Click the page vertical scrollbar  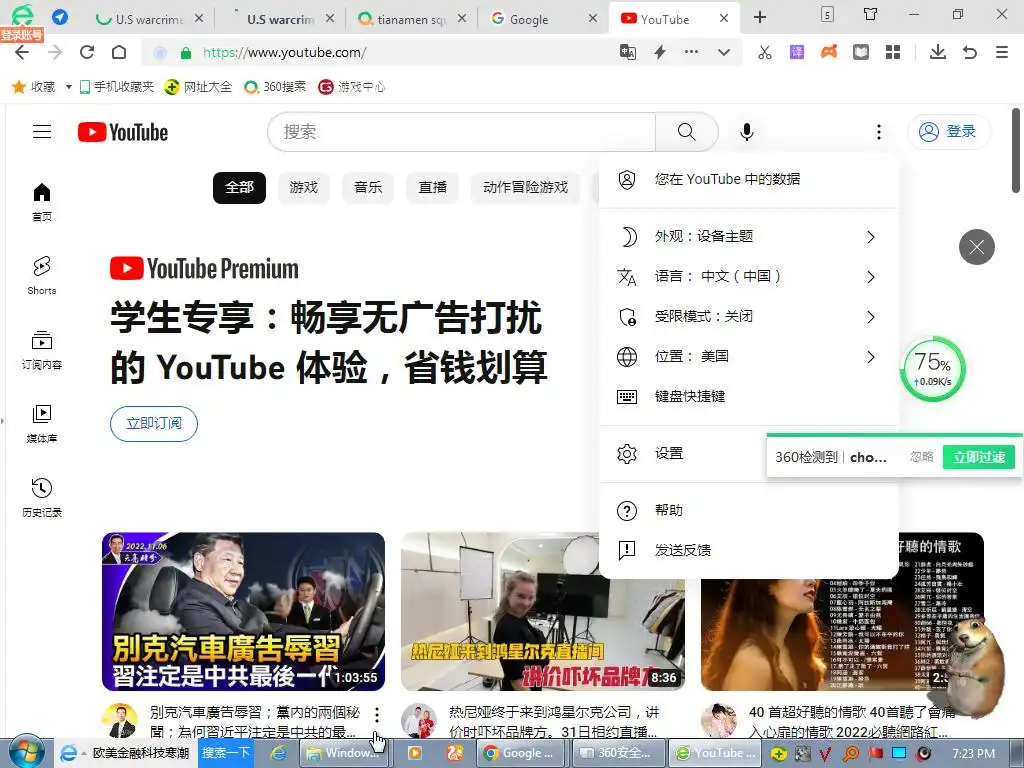[x=1016, y=150]
